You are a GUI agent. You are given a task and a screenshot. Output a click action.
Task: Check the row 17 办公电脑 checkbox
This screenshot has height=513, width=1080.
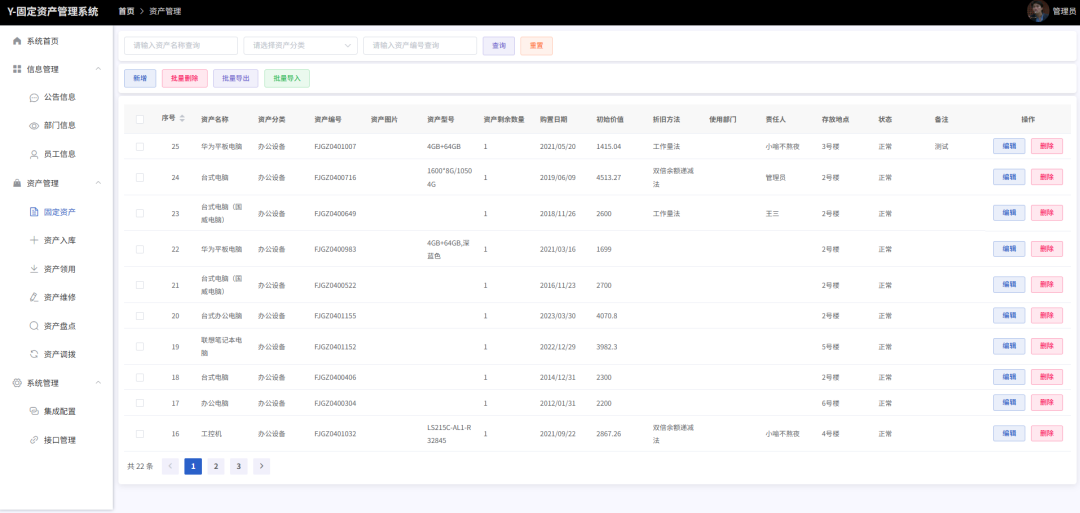click(140, 403)
